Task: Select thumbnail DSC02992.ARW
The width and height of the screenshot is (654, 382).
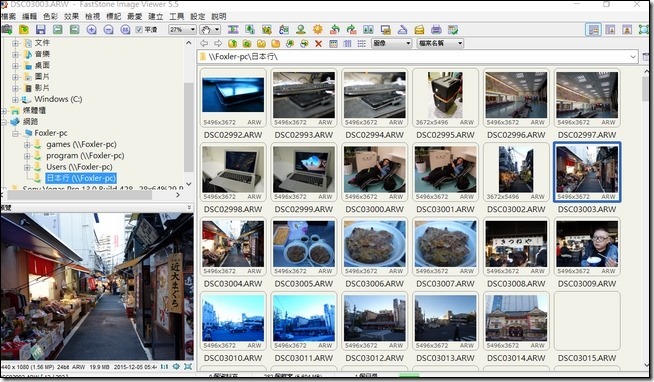Action: pyautogui.click(x=233, y=98)
